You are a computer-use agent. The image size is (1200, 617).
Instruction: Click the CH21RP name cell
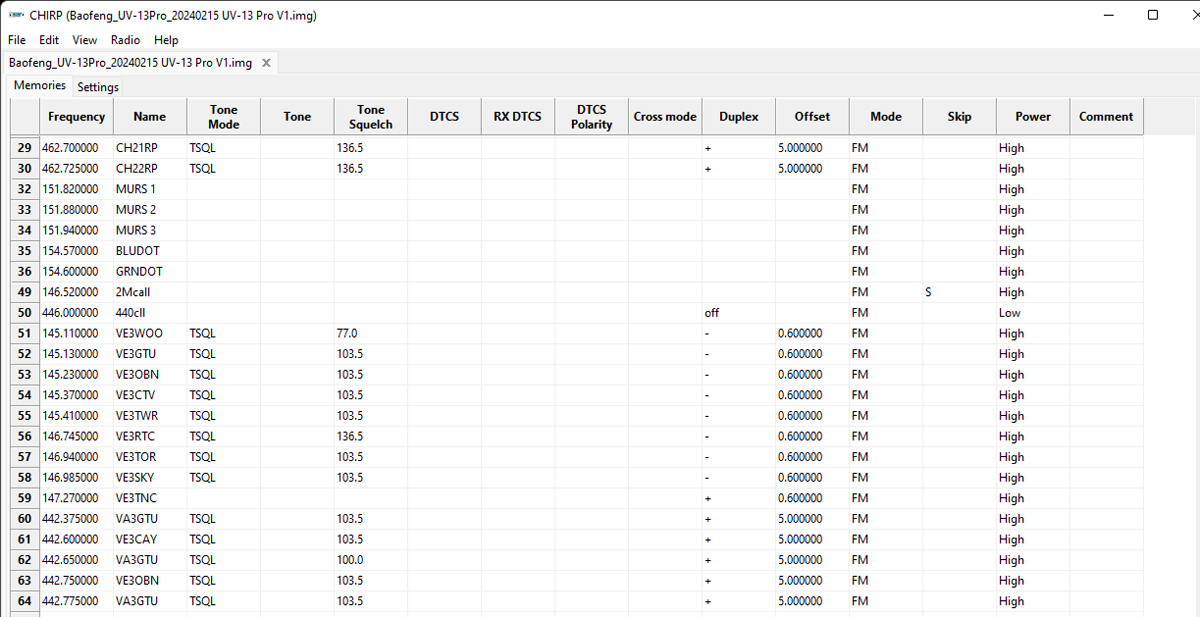pos(150,148)
